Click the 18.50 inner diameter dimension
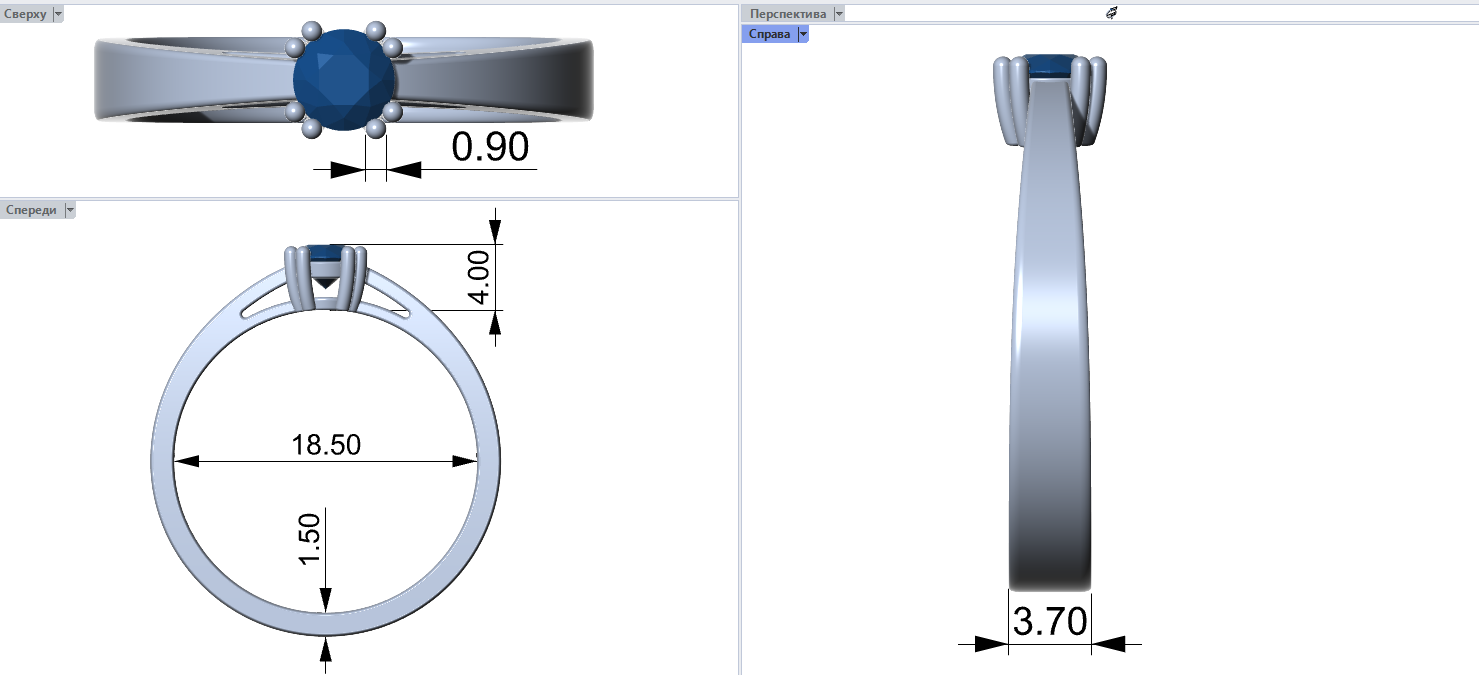Screen dimensions: 1479x675 coord(326,445)
